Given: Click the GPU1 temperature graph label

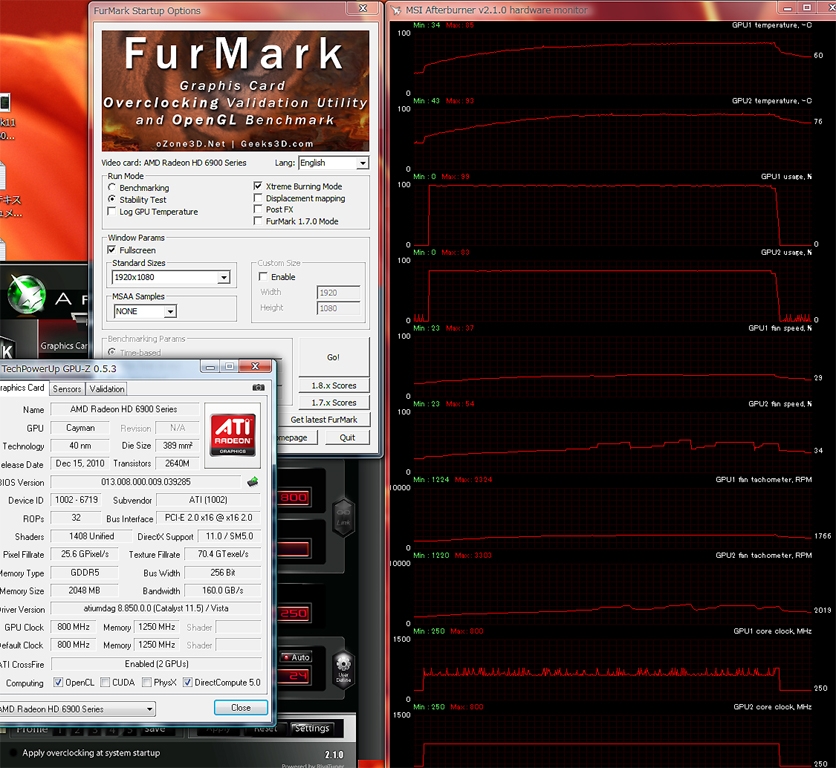Looking at the screenshot, I should 771,25.
